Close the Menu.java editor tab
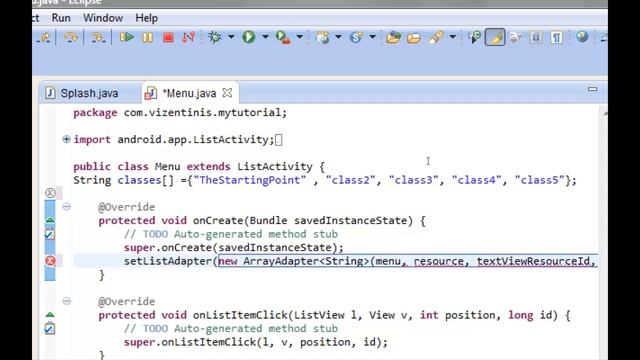640x360 pixels. click(227, 93)
